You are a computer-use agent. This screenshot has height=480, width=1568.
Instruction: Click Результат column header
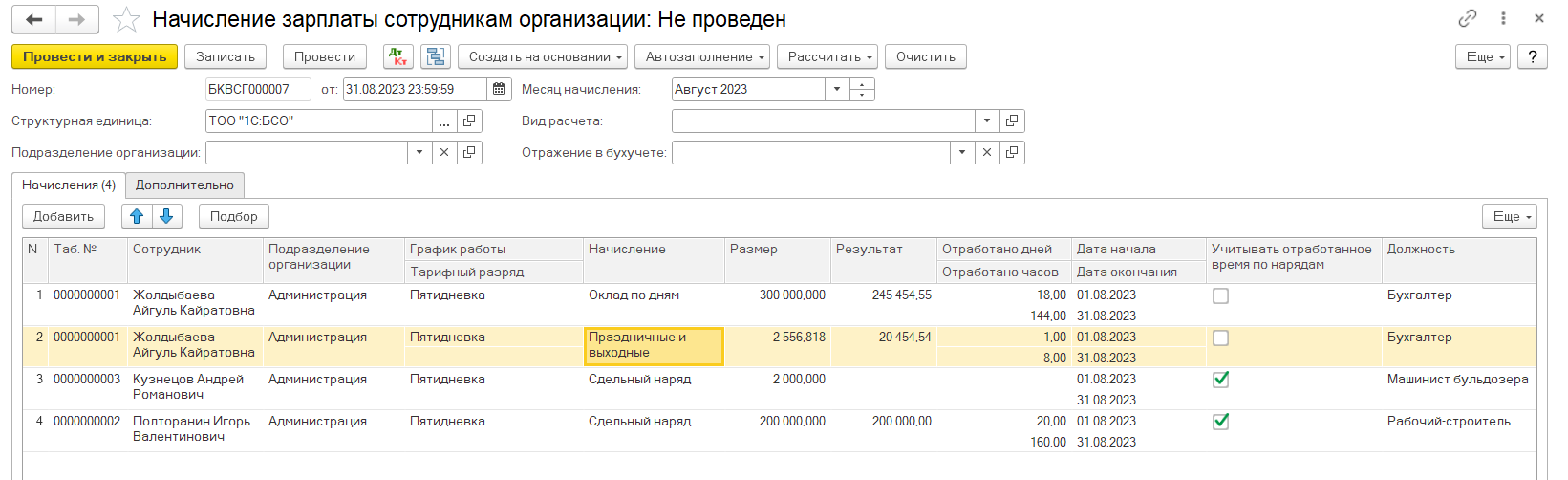click(x=883, y=260)
